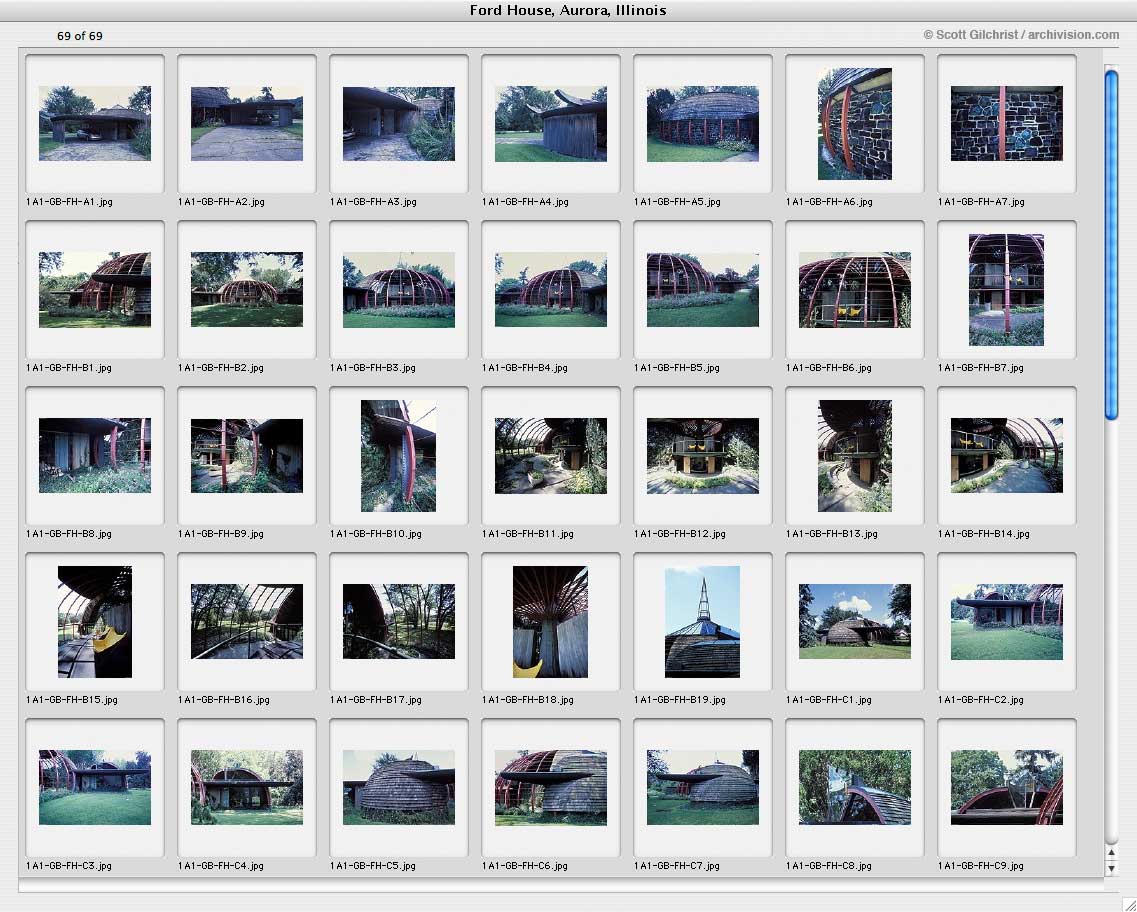
Task: Click the window resize grip corner
Action: (x=1128, y=903)
